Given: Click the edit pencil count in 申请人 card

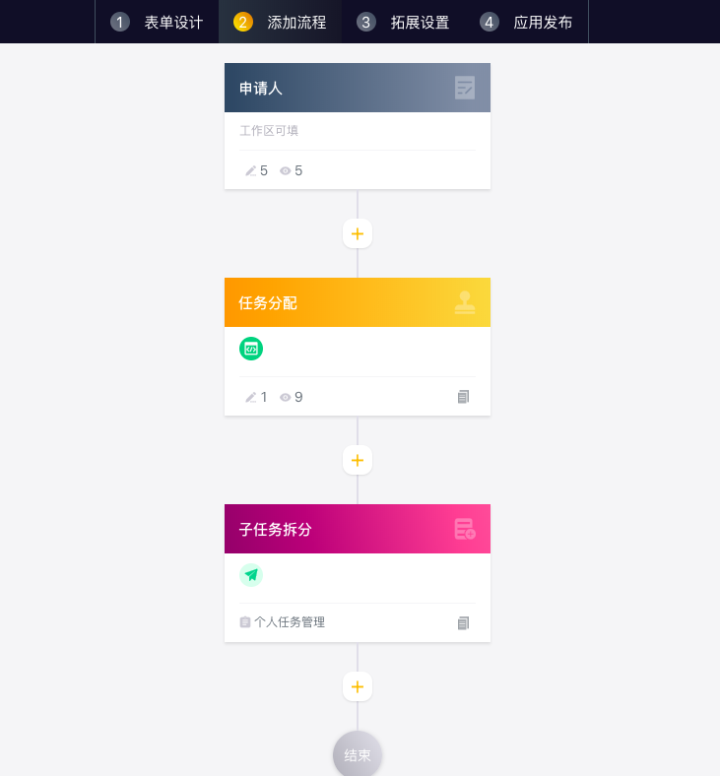Looking at the screenshot, I should pos(256,171).
